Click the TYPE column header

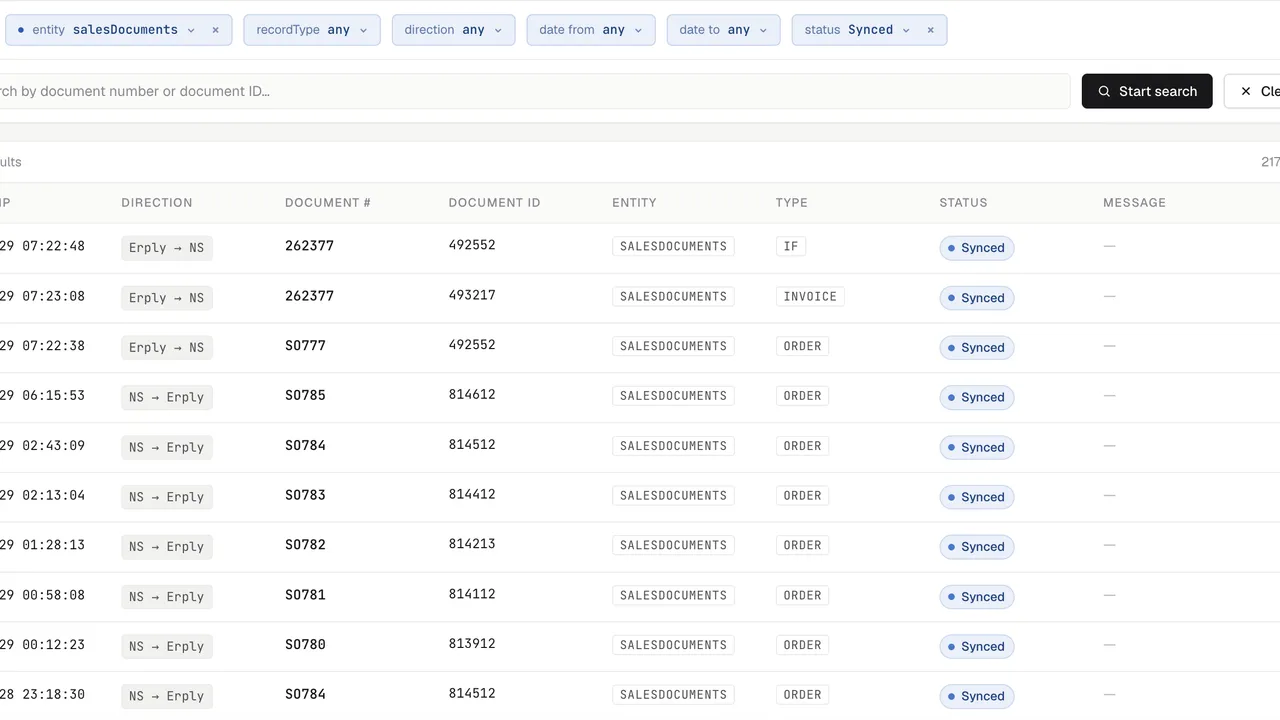791,203
